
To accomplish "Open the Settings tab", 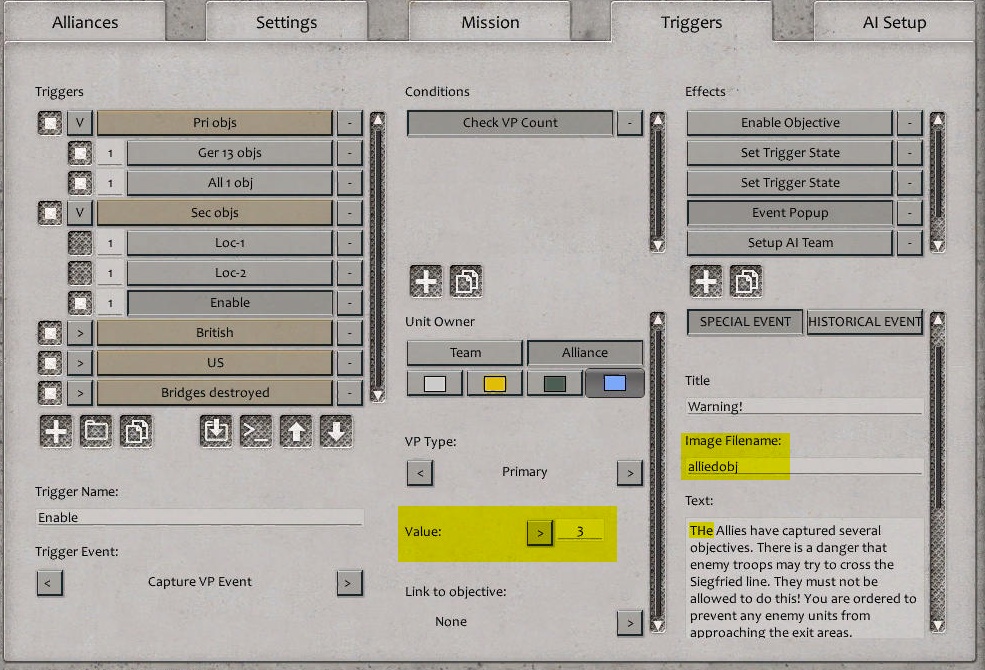I will click(x=286, y=23).
